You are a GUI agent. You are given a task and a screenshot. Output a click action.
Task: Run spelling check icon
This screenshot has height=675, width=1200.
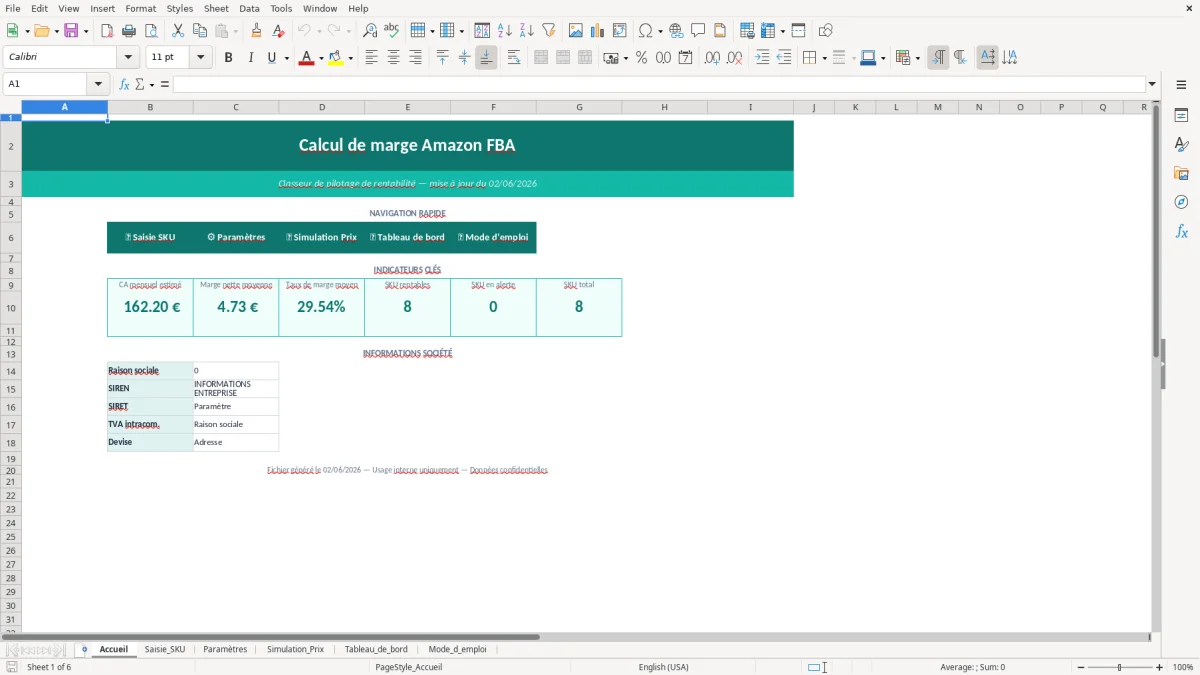pos(392,31)
